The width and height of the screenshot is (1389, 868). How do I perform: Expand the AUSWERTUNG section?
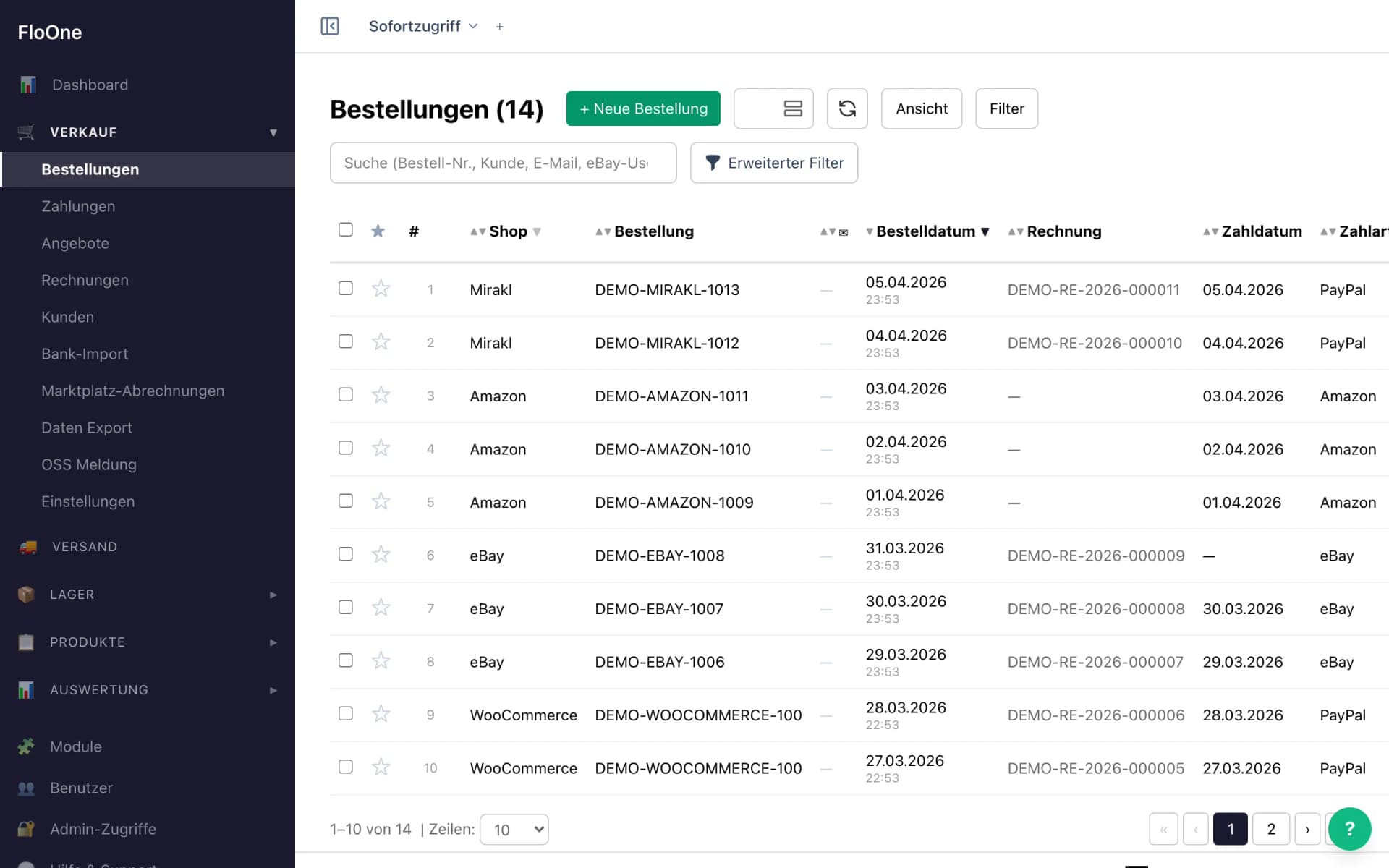click(273, 690)
